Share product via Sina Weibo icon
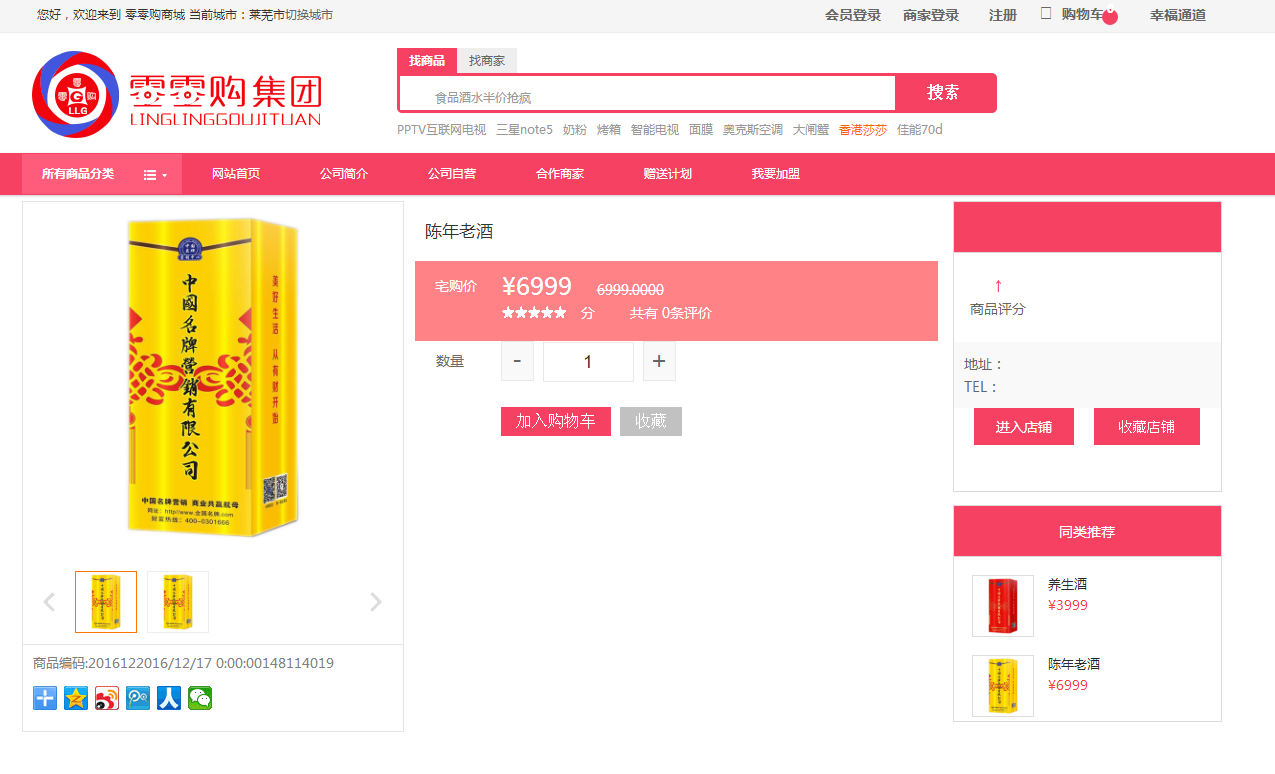The height and width of the screenshot is (774, 1275). pyautogui.click(x=107, y=698)
